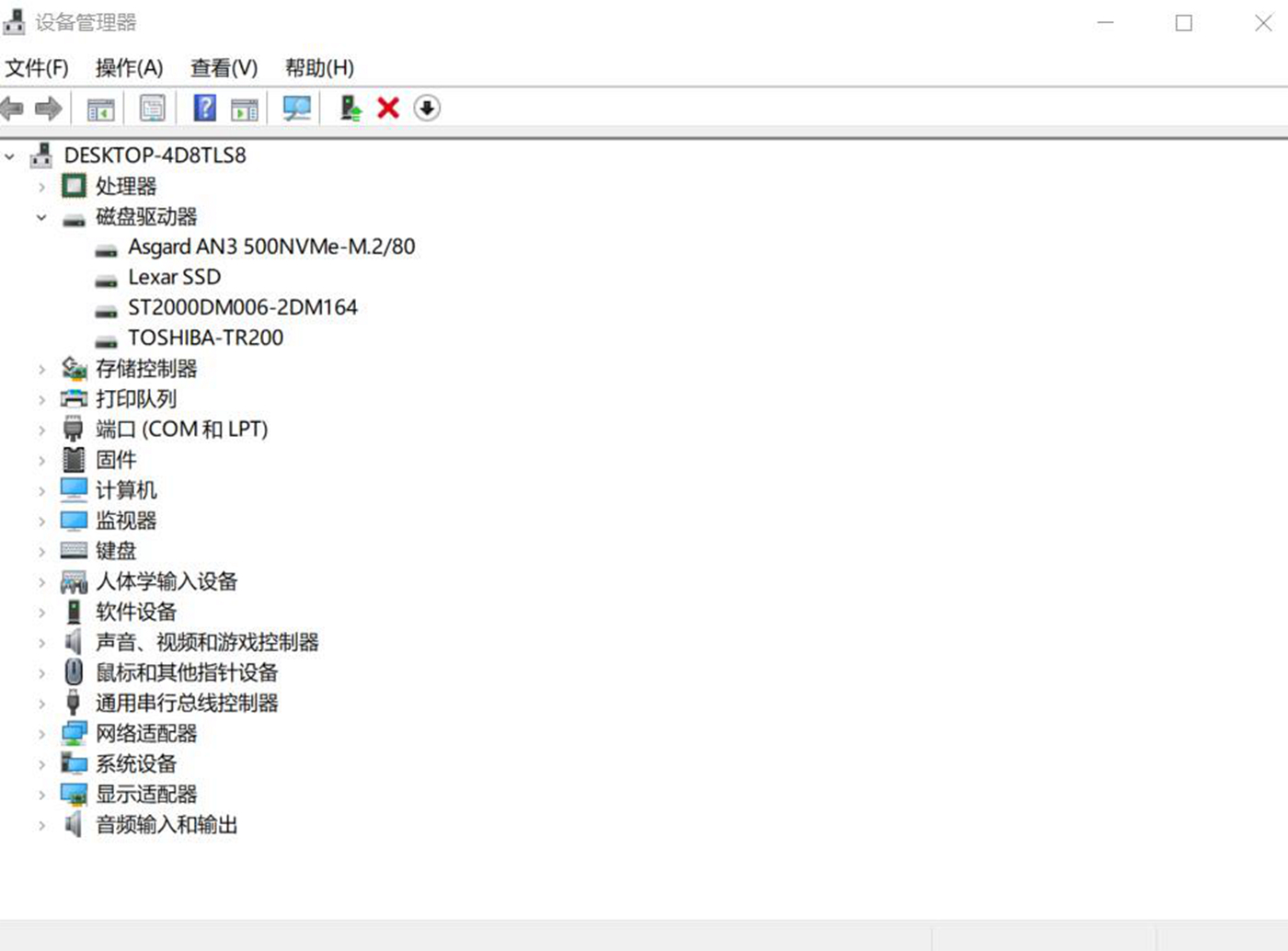Toggle the action pane toolbar icon
Image resolution: width=1288 pixels, height=951 pixels.
tap(245, 109)
